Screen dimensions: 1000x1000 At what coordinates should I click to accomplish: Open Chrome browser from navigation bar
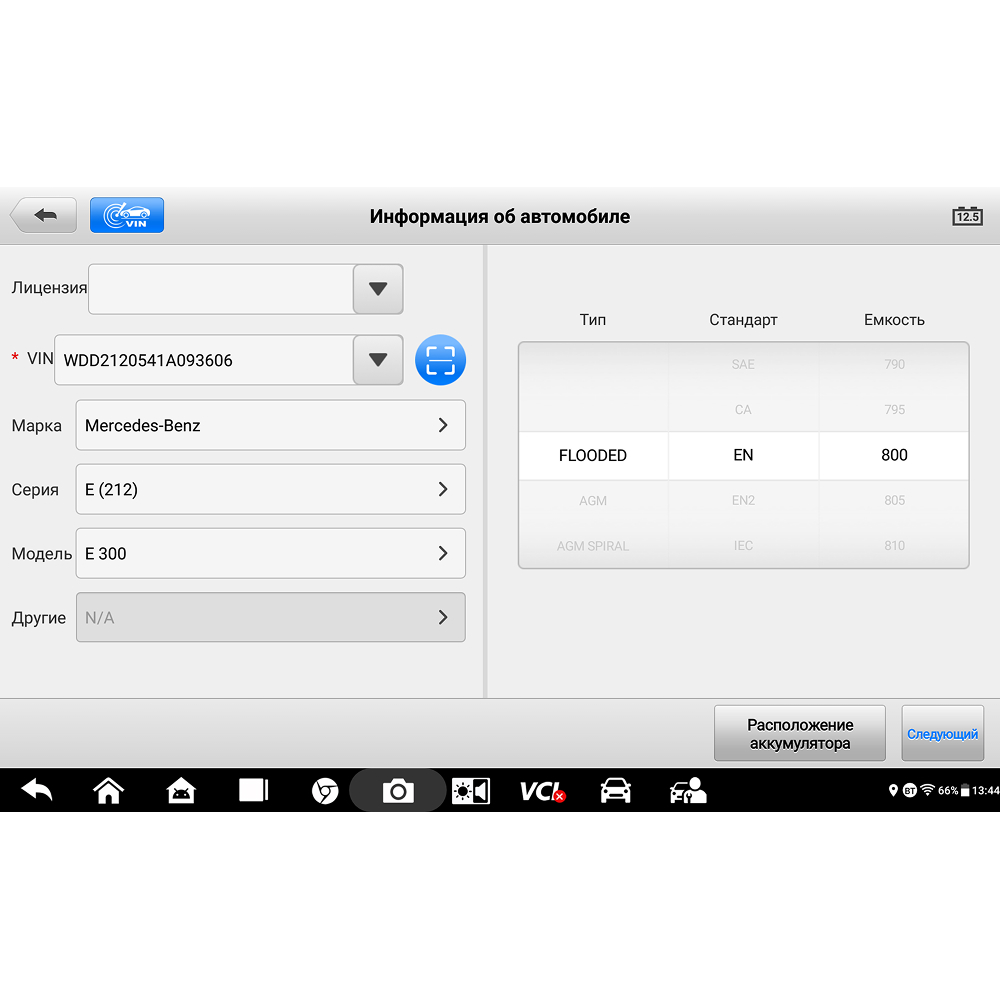click(325, 791)
